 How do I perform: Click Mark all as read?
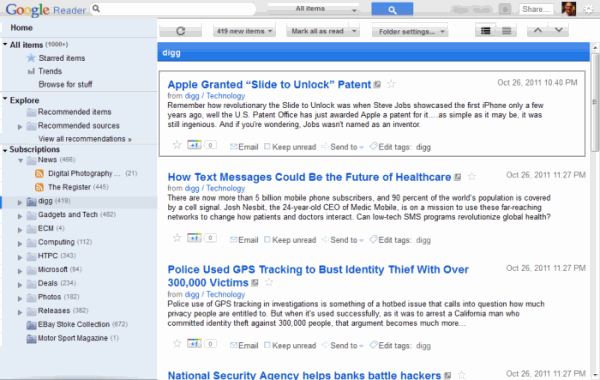coord(318,31)
